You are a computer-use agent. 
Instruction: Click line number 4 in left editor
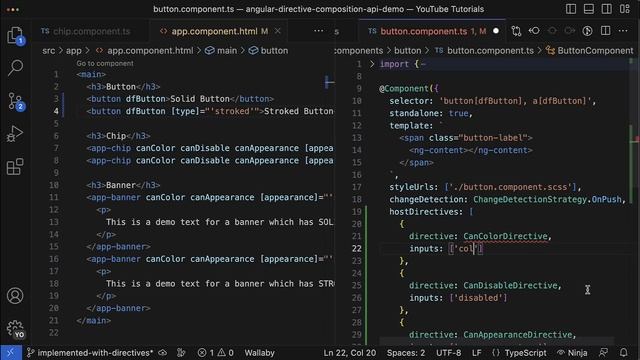coord(56,111)
